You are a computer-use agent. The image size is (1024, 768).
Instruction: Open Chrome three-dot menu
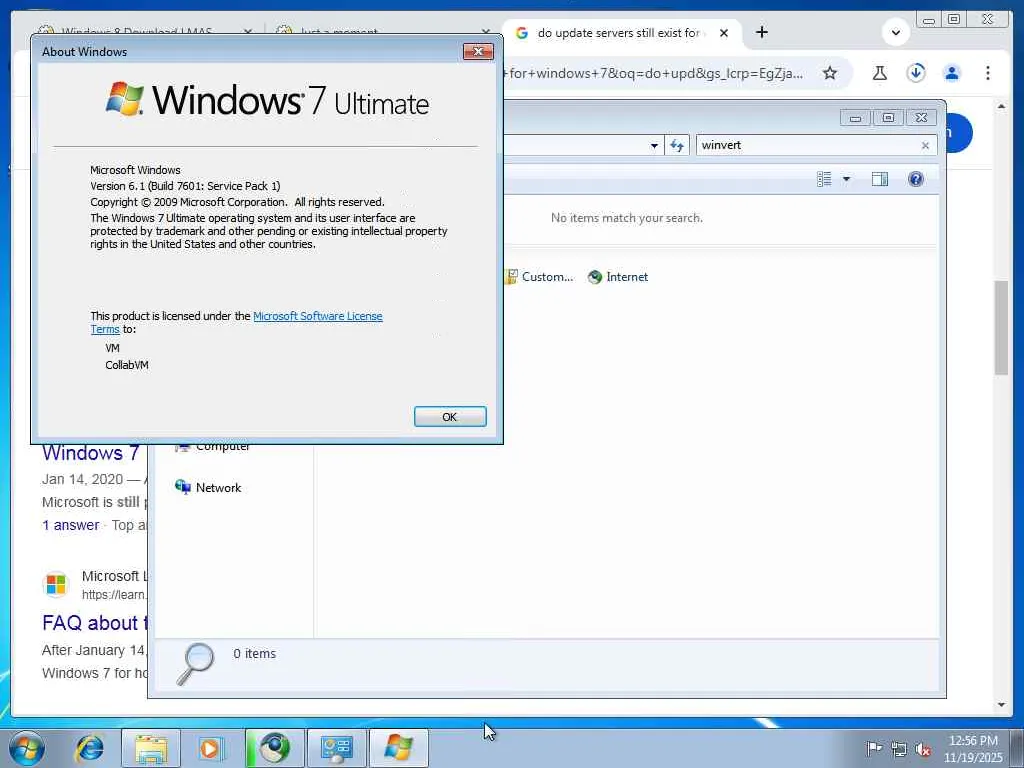click(987, 73)
